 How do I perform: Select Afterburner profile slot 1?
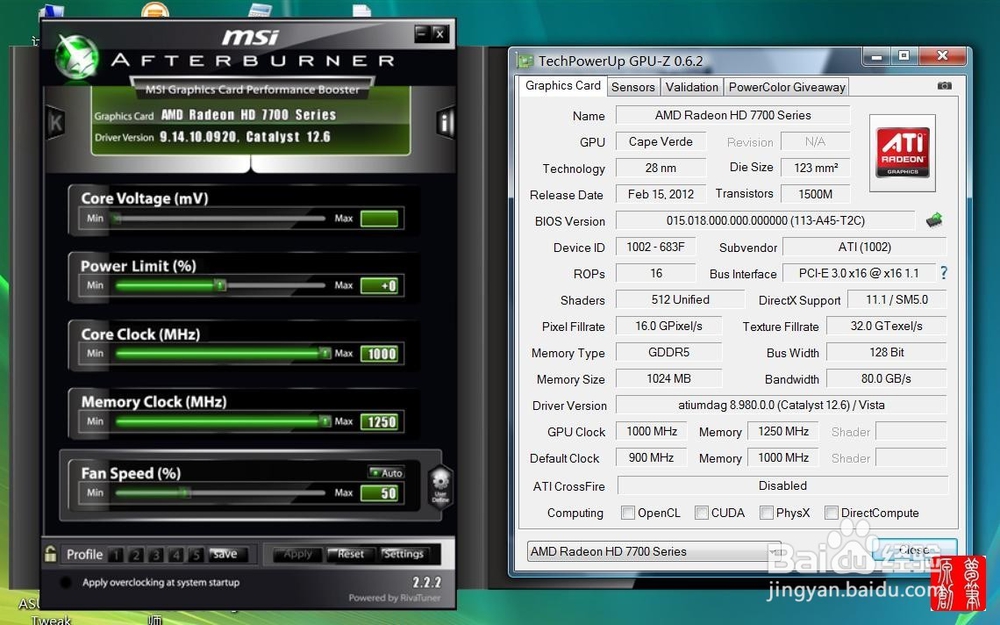[x=115, y=555]
